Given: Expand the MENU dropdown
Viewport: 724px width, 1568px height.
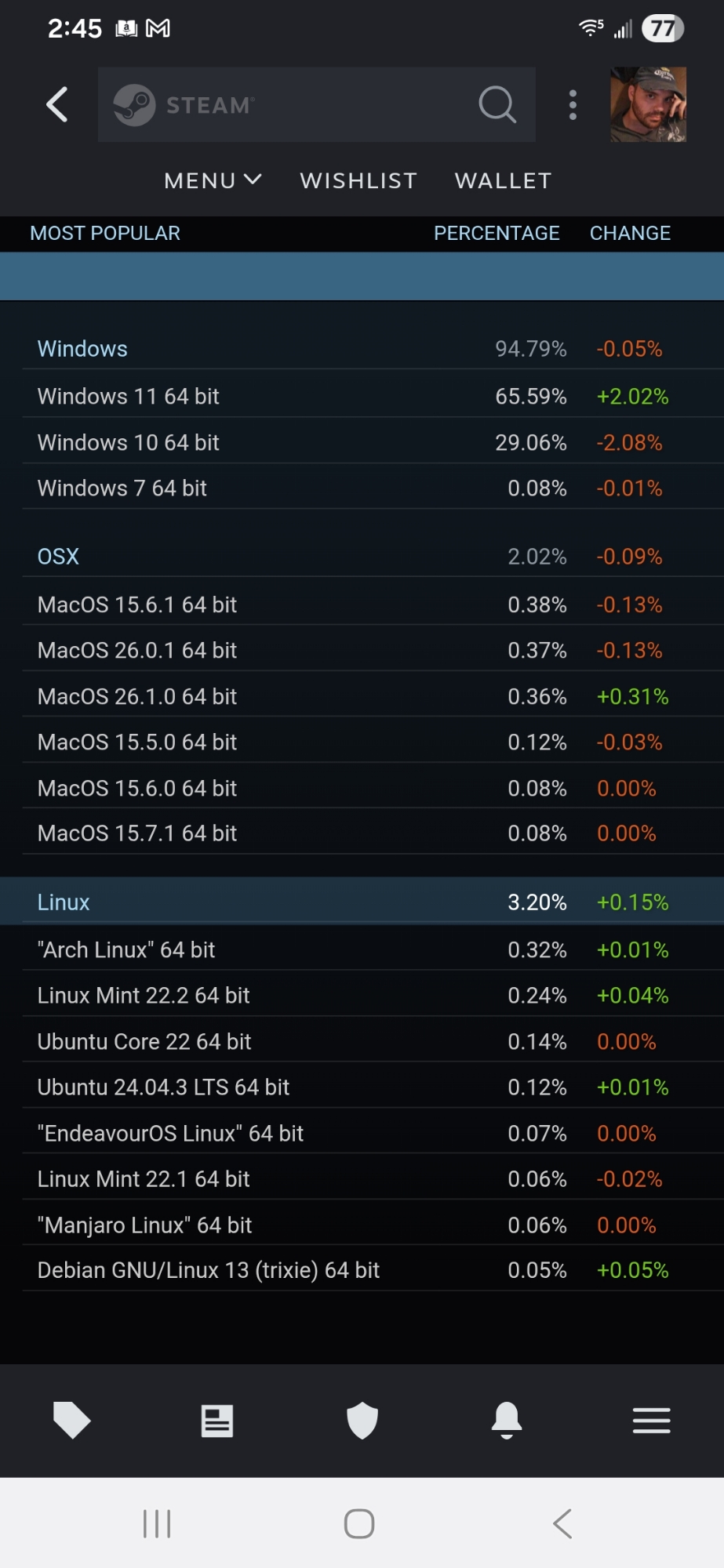Looking at the screenshot, I should point(212,181).
